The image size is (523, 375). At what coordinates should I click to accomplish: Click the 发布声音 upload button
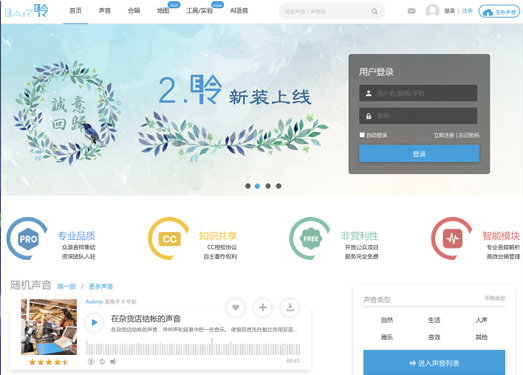click(x=499, y=12)
